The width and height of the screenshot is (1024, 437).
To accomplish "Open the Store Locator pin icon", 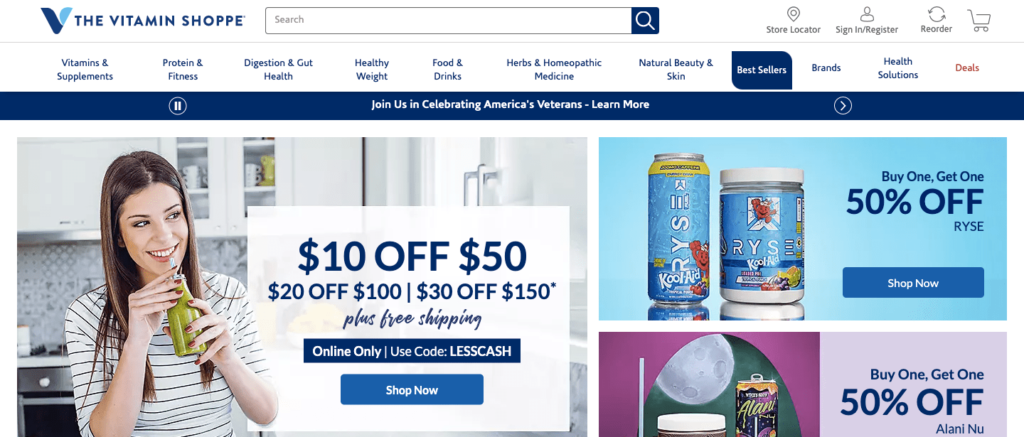I will click(x=793, y=14).
